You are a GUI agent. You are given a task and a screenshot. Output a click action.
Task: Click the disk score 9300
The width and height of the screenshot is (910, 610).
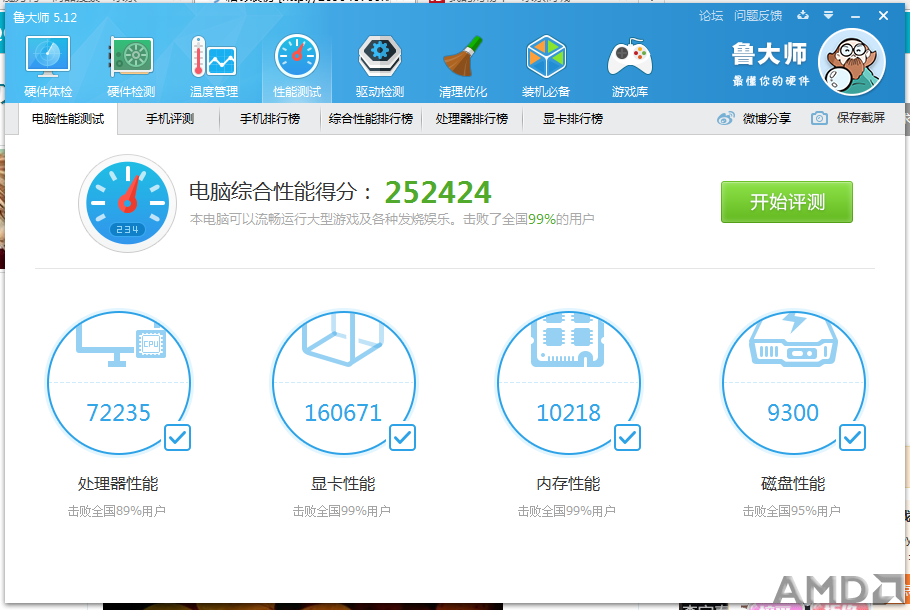pos(793,413)
